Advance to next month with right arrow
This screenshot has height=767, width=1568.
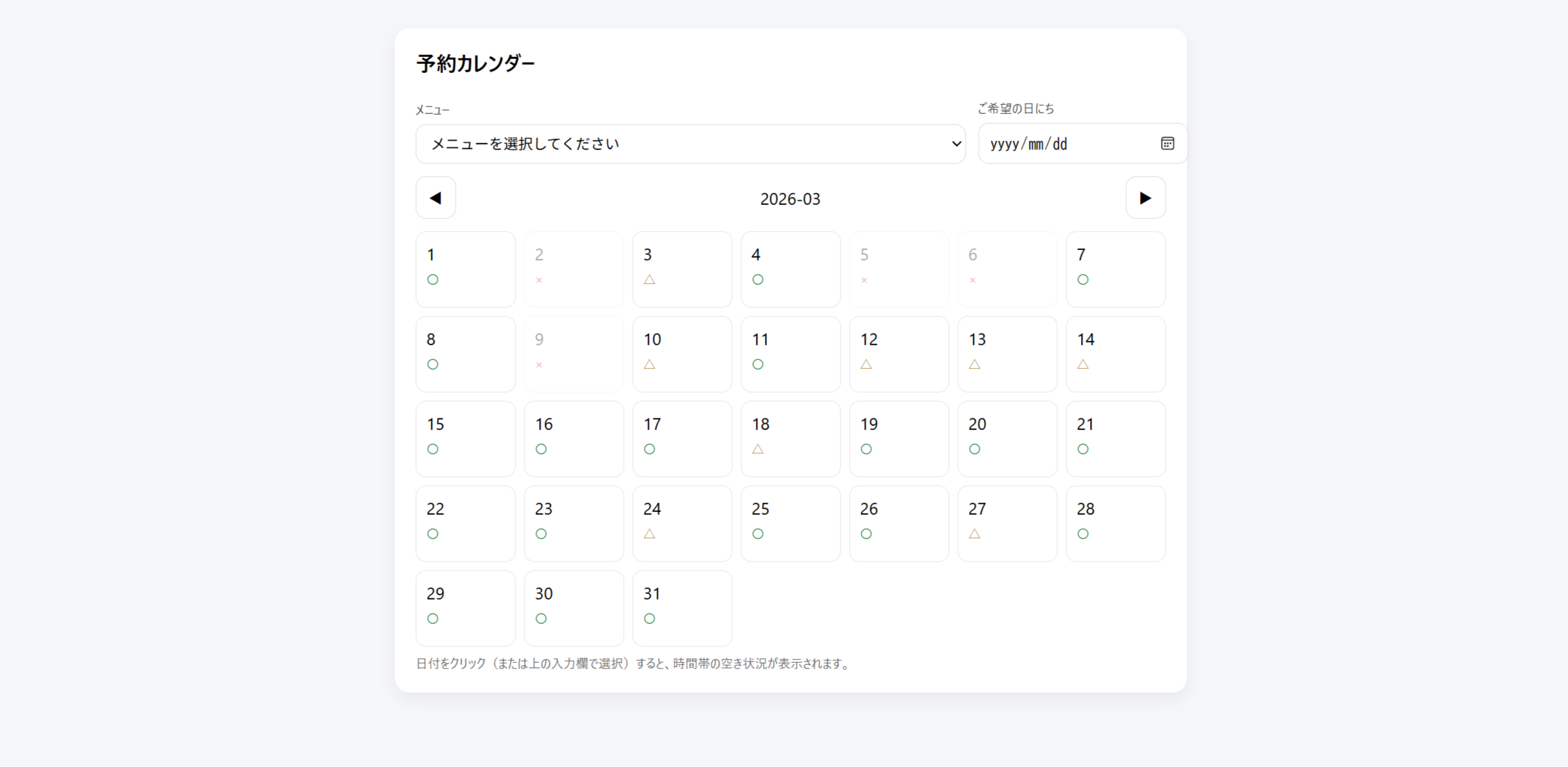(x=1146, y=198)
